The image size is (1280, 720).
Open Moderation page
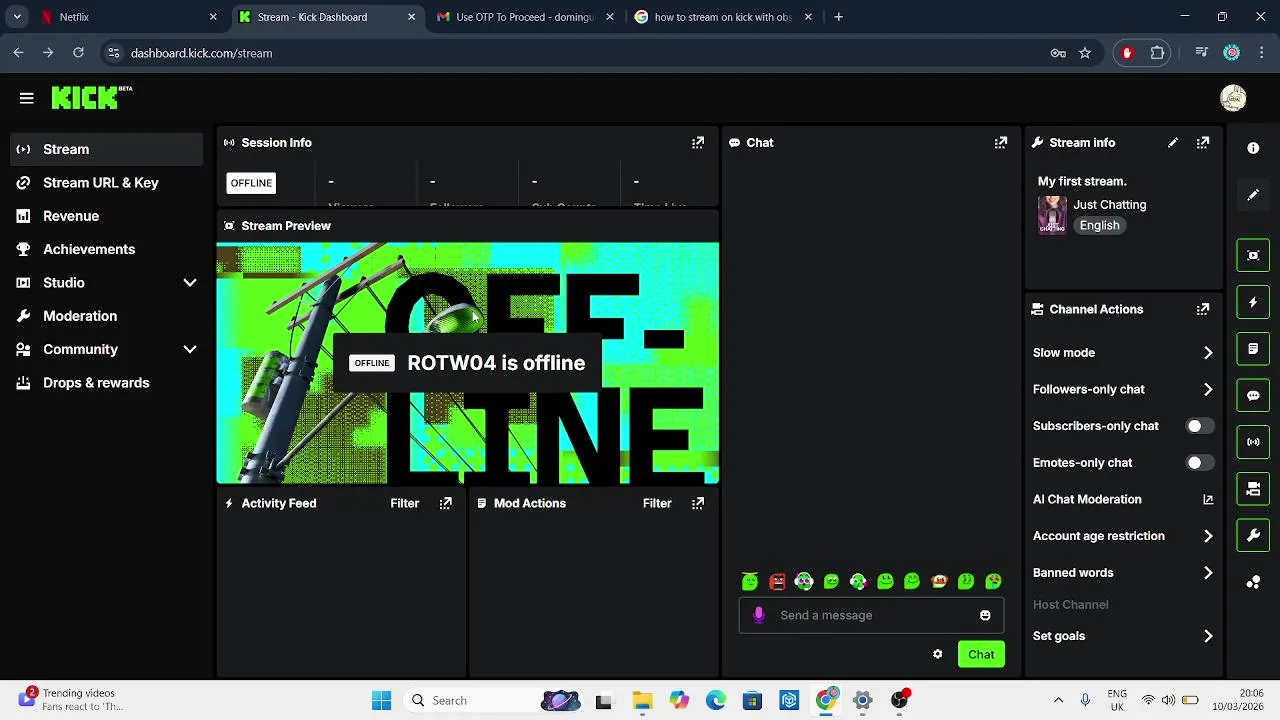click(106, 316)
